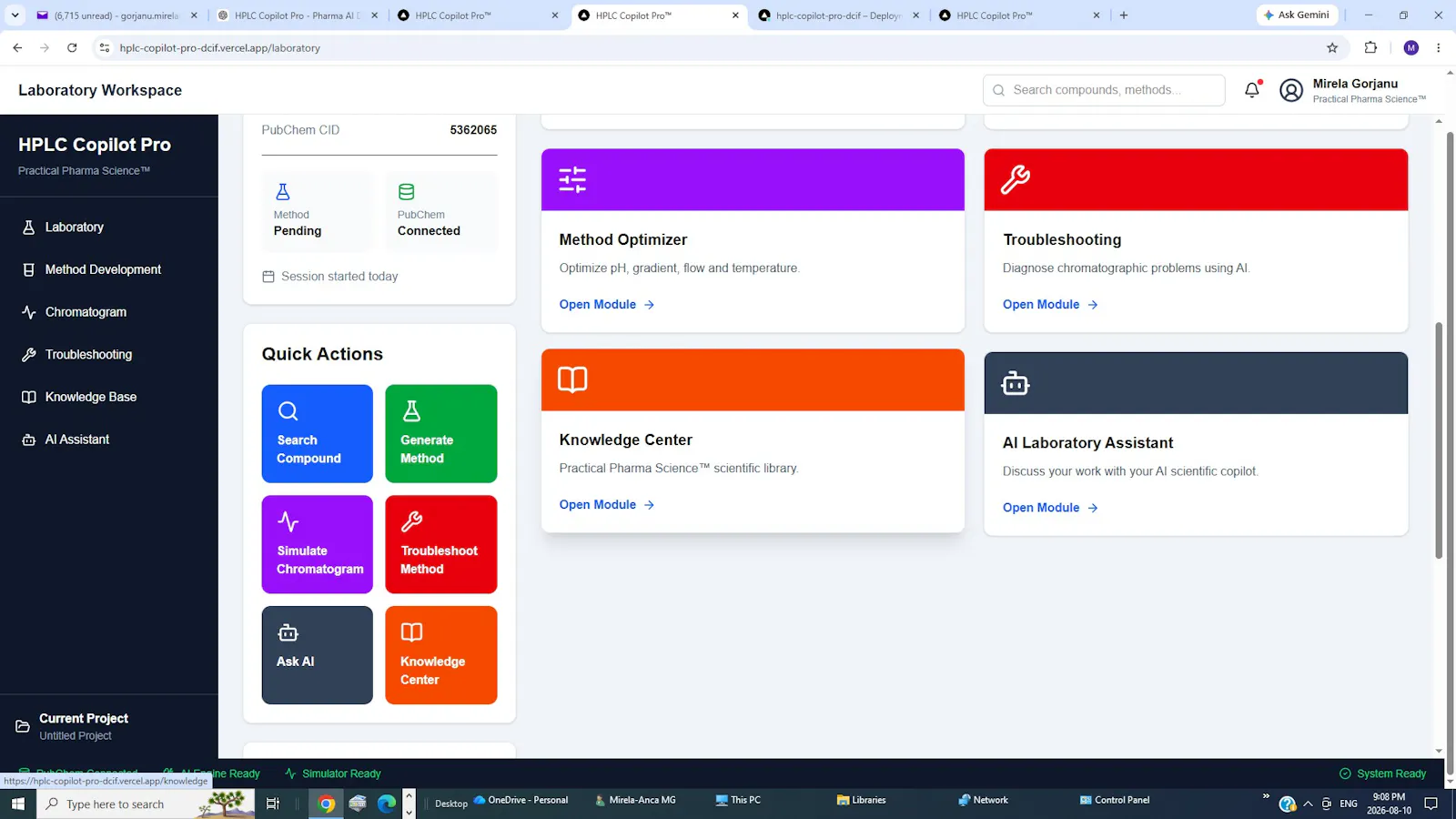The width and height of the screenshot is (1456, 819).
Task: Click the user profile avatar icon
Action: (1290, 90)
